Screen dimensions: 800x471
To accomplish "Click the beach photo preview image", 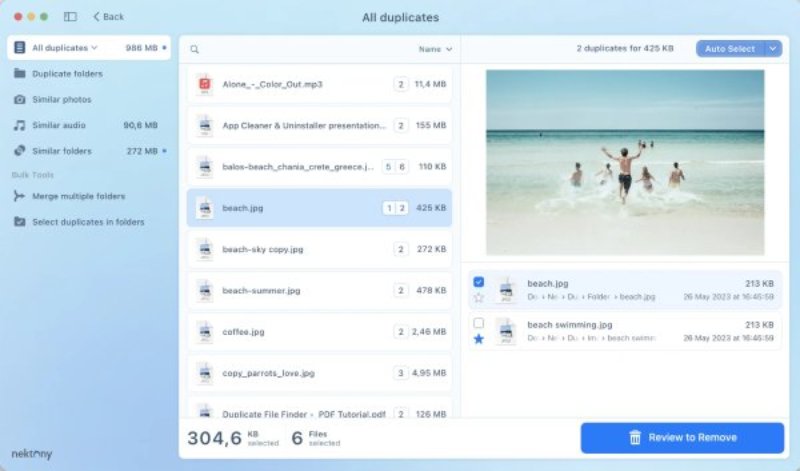I will click(x=625, y=162).
